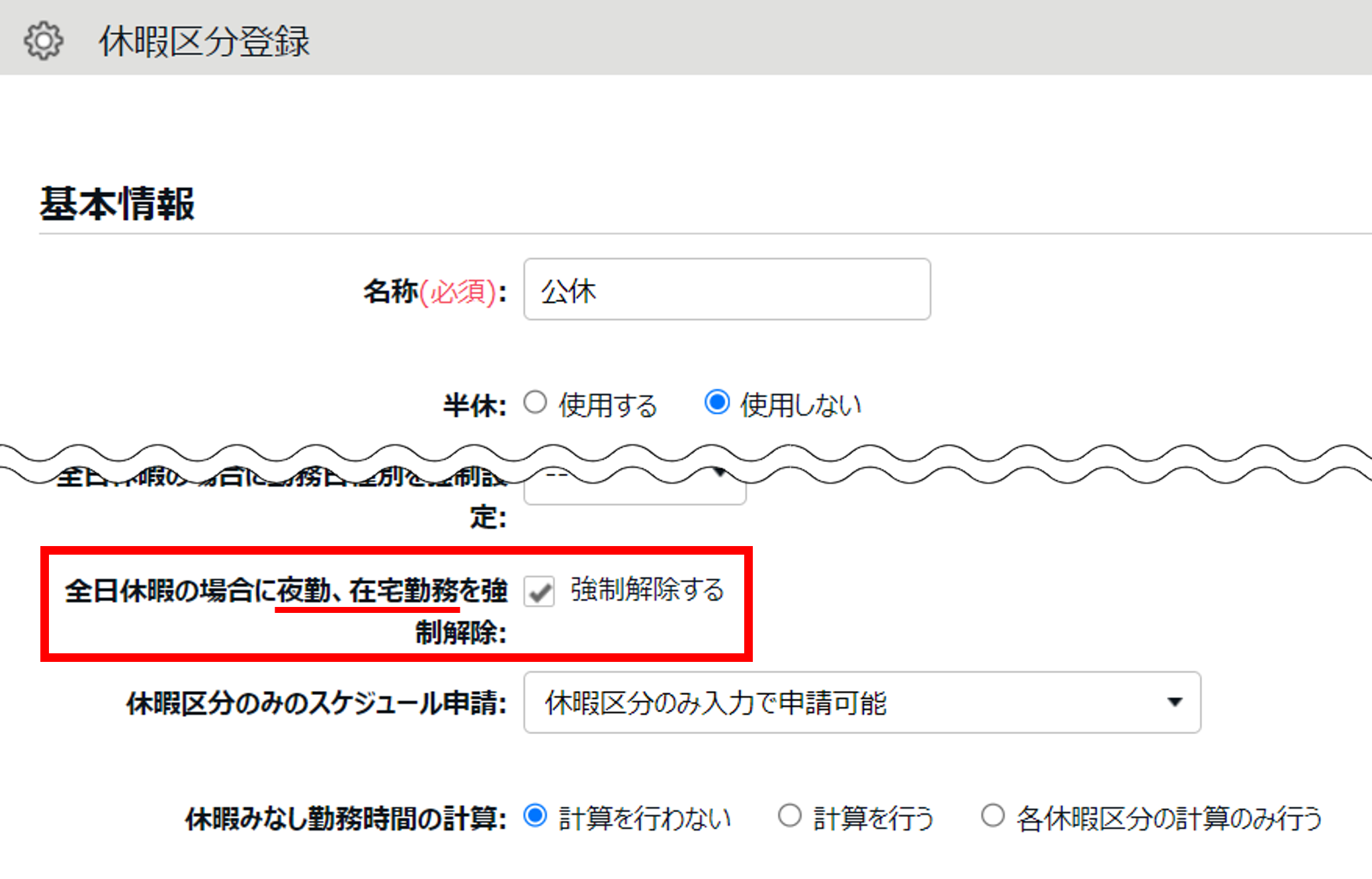Select 使用しない radio for 半休
This screenshot has width=1372, height=879.
(x=717, y=403)
